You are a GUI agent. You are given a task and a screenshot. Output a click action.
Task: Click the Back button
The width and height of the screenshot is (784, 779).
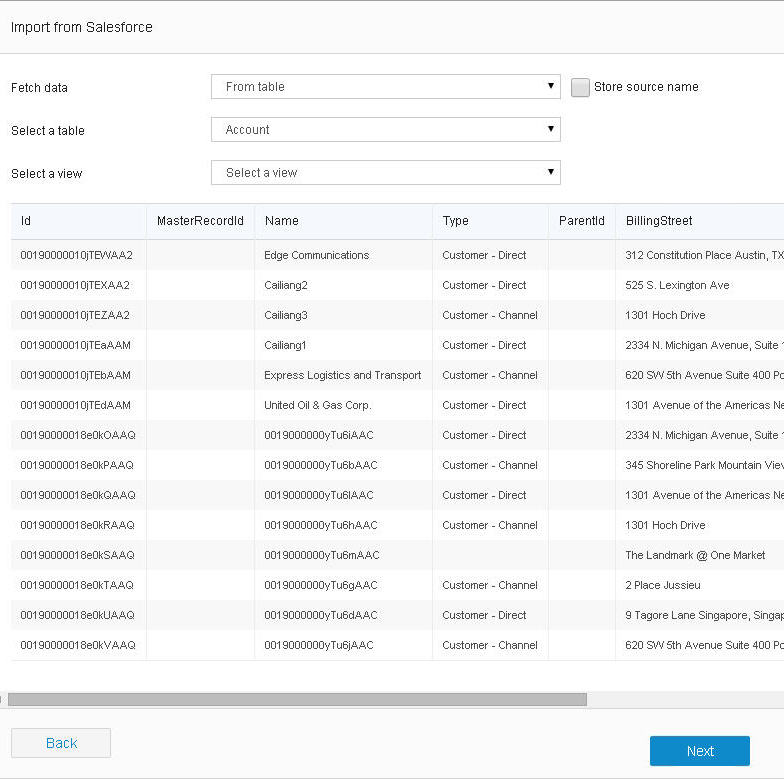point(61,743)
